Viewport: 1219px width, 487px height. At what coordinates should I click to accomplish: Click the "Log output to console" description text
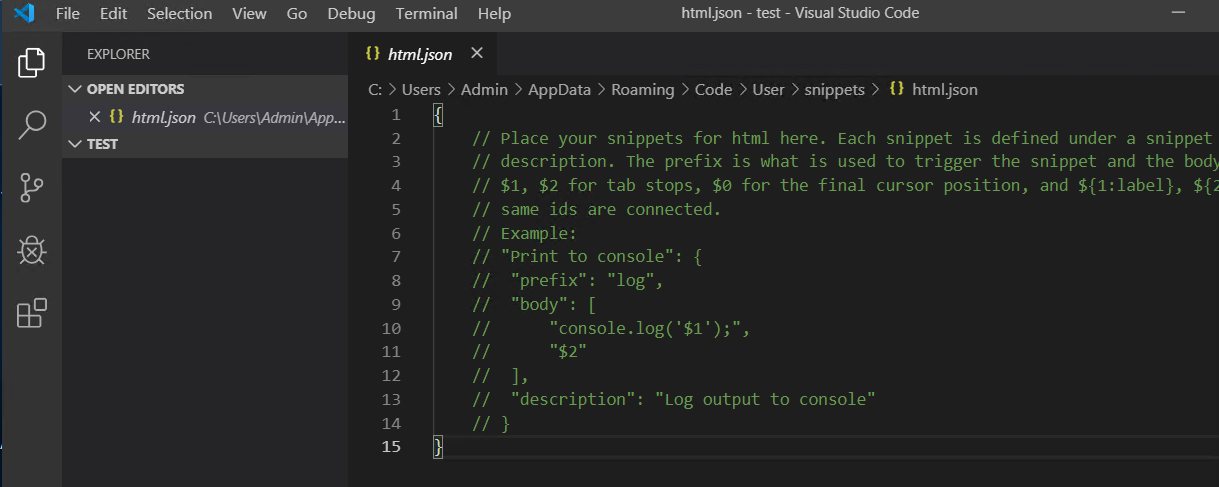pos(765,399)
